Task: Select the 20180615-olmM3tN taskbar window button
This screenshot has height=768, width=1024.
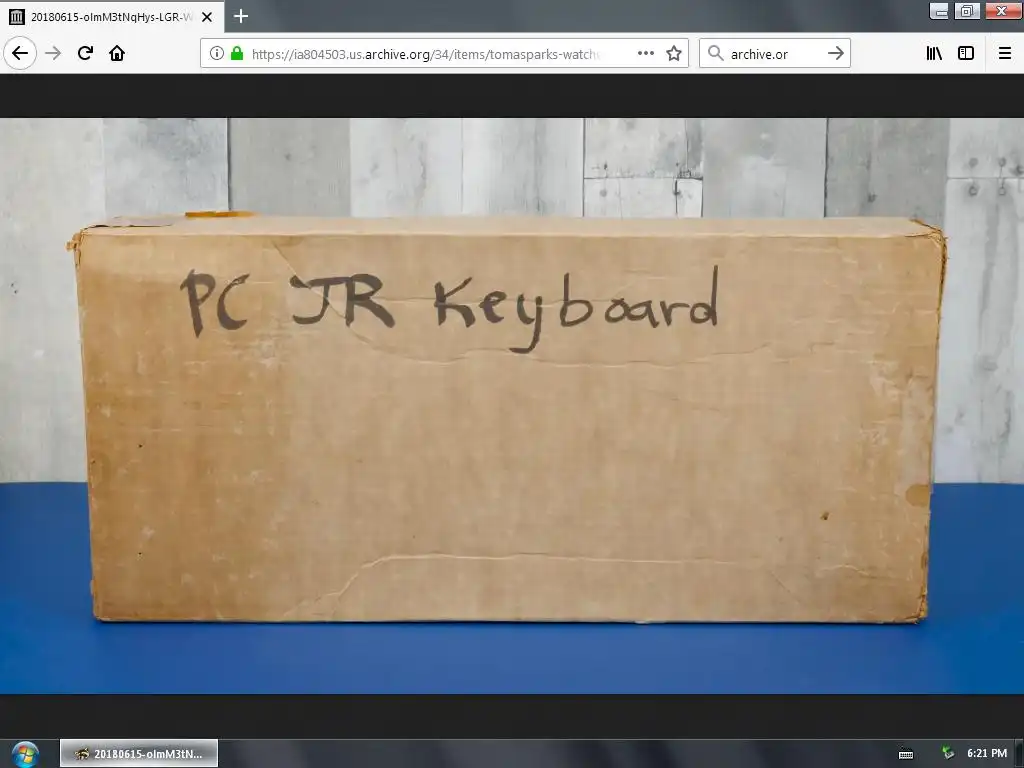Action: point(139,754)
